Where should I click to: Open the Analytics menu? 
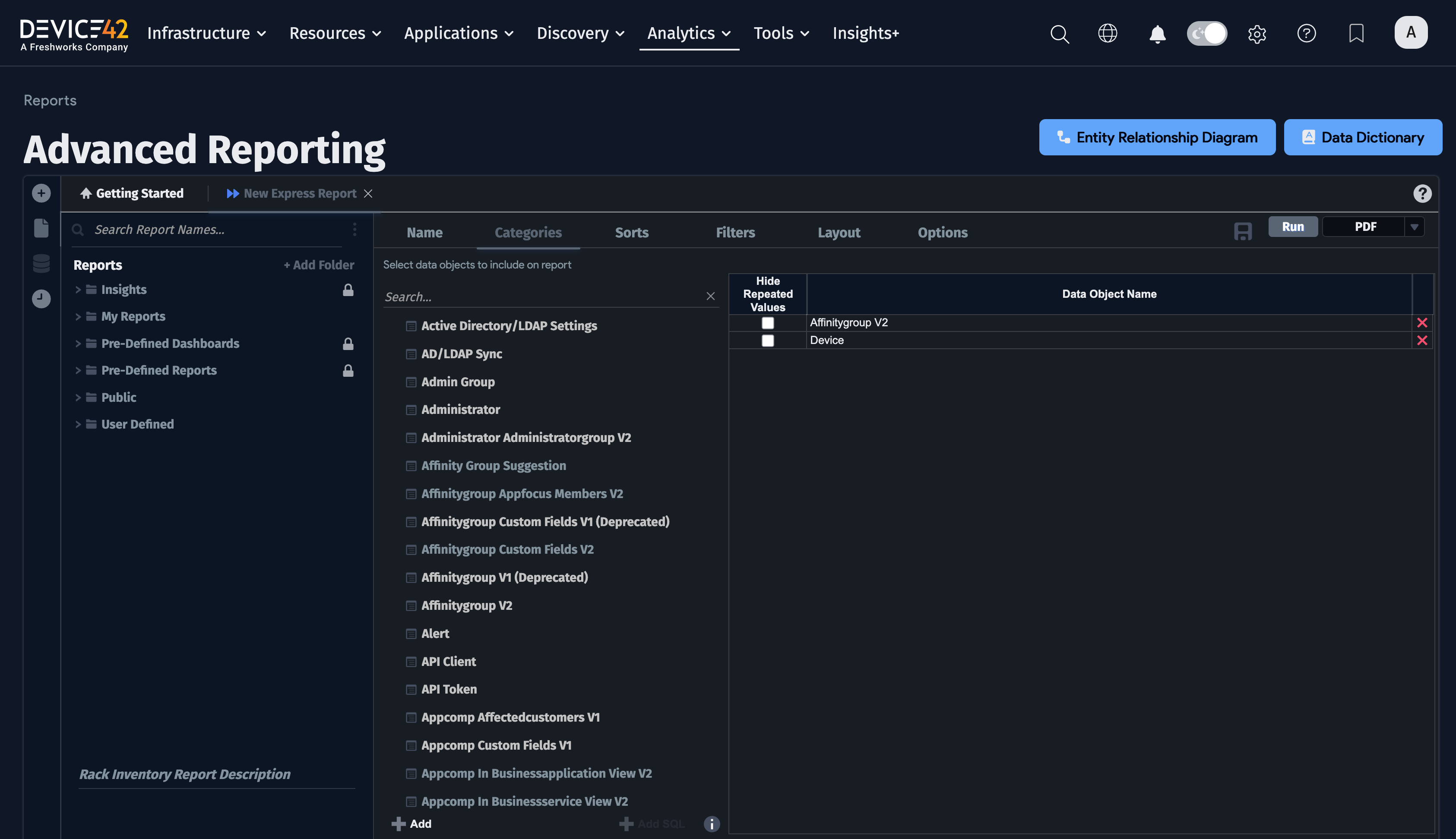point(689,33)
